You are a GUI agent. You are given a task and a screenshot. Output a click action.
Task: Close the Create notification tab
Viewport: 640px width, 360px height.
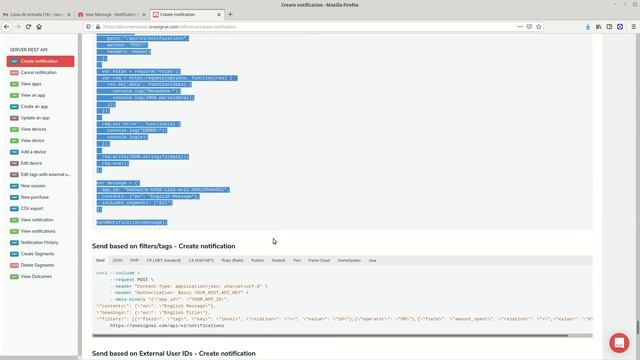point(219,14)
